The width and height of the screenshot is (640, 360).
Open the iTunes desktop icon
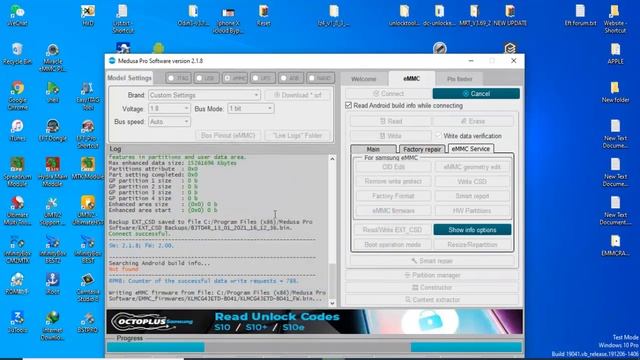click(18, 131)
